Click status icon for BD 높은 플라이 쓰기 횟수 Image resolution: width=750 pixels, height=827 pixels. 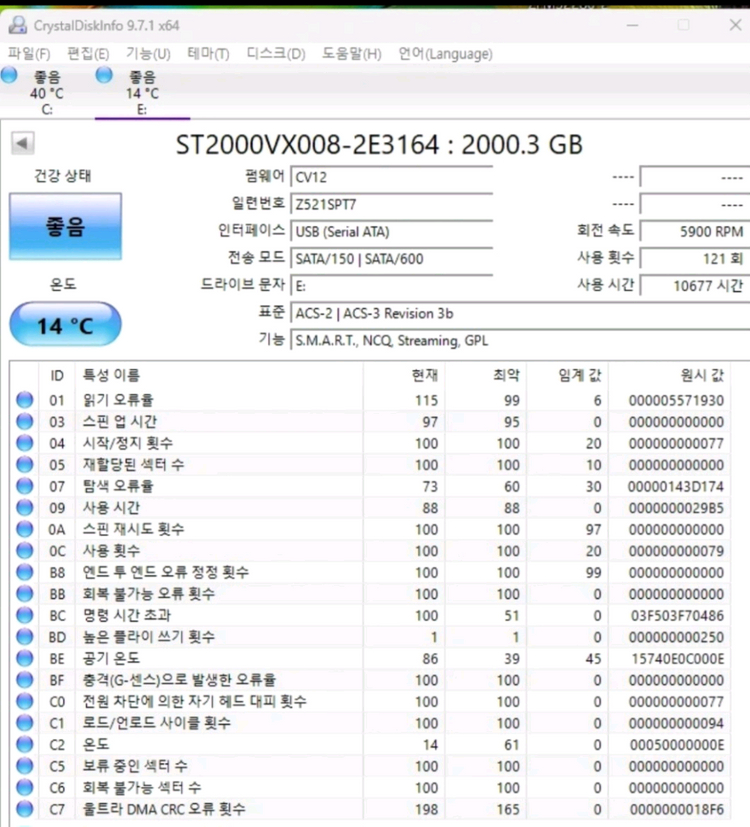pyautogui.click(x=24, y=637)
